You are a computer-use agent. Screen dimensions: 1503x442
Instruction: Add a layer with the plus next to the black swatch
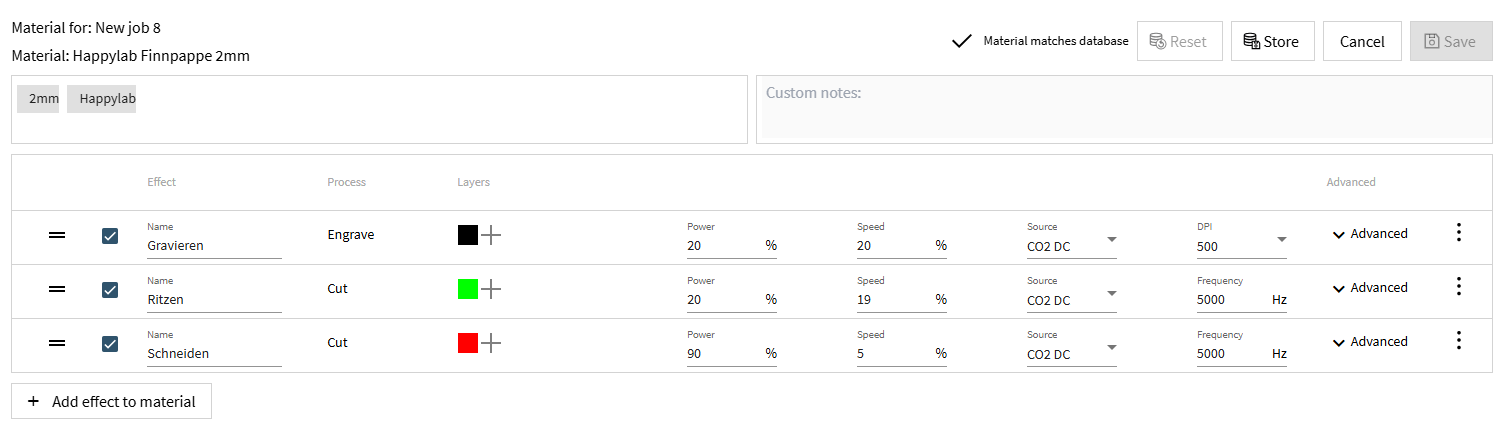(491, 235)
